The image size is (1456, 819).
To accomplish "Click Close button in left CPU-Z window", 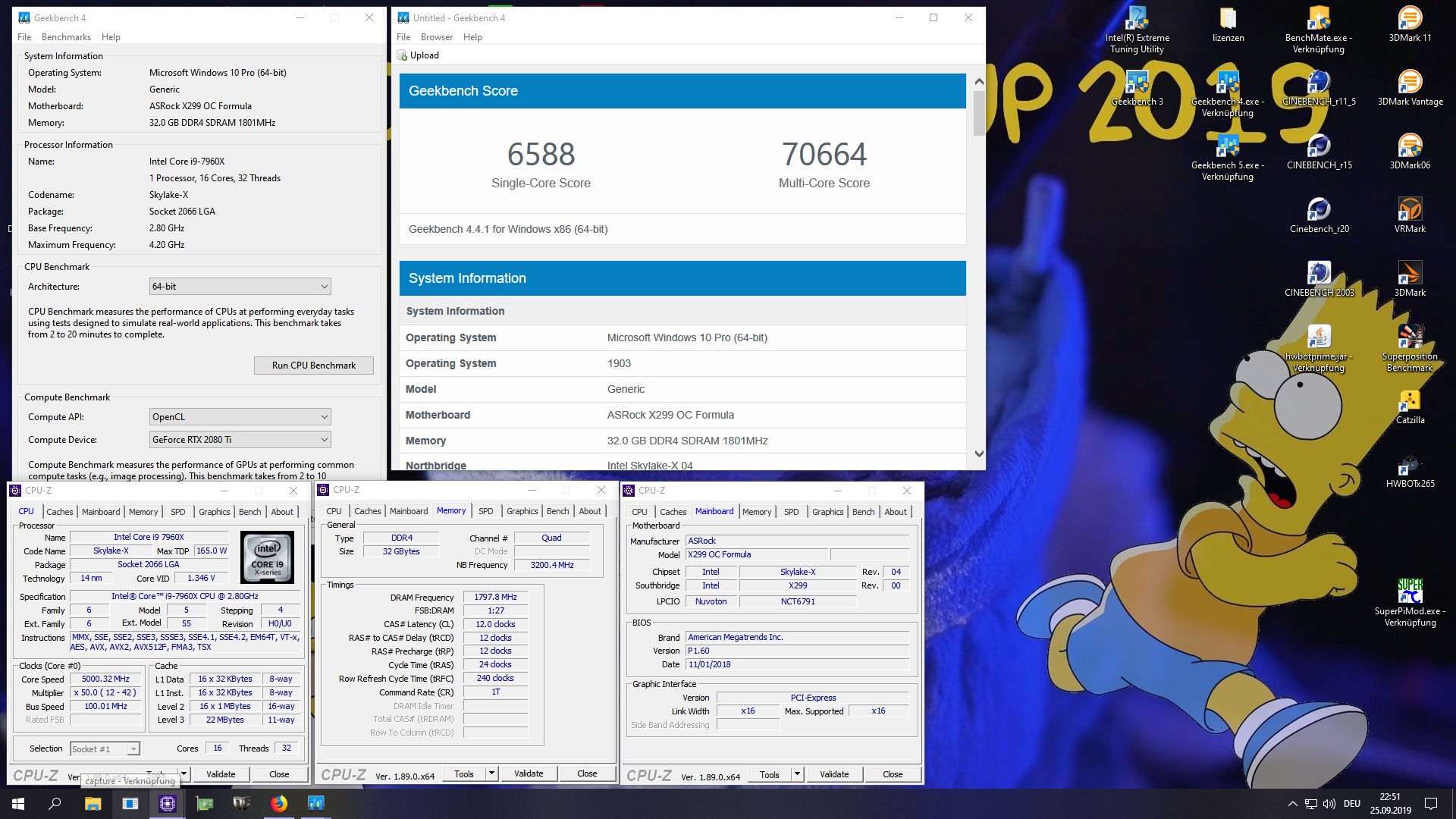I will pyautogui.click(x=279, y=774).
